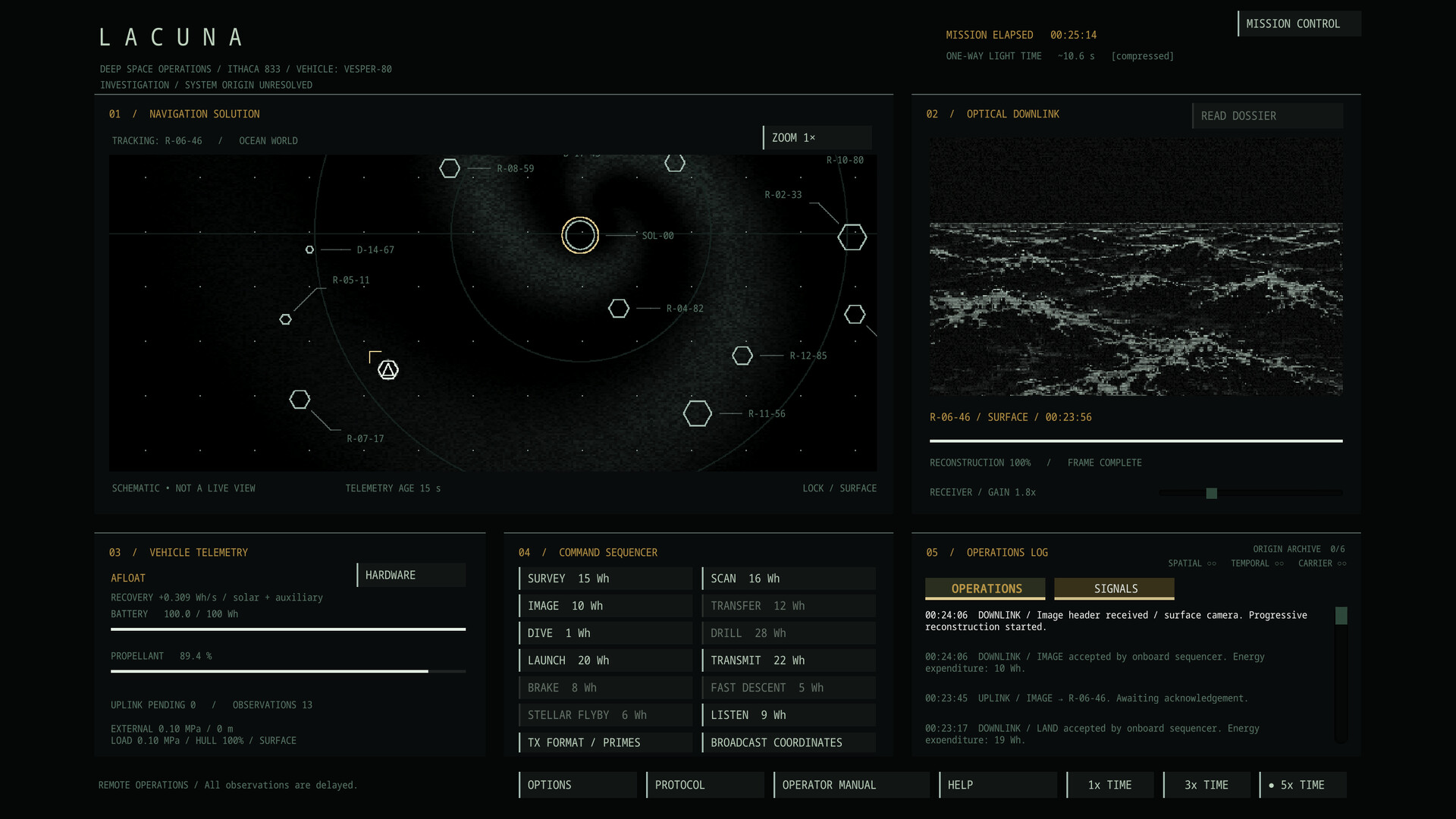Issue the TRANSMIT 22 Wh command

[x=789, y=661]
